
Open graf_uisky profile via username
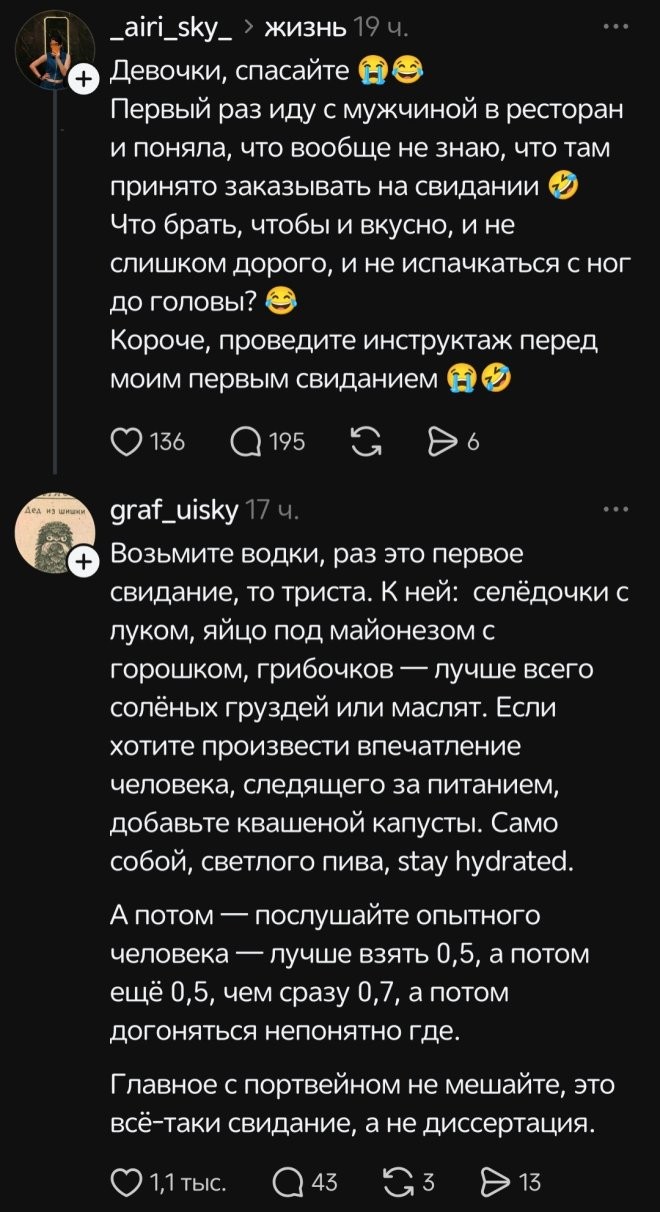click(x=173, y=512)
